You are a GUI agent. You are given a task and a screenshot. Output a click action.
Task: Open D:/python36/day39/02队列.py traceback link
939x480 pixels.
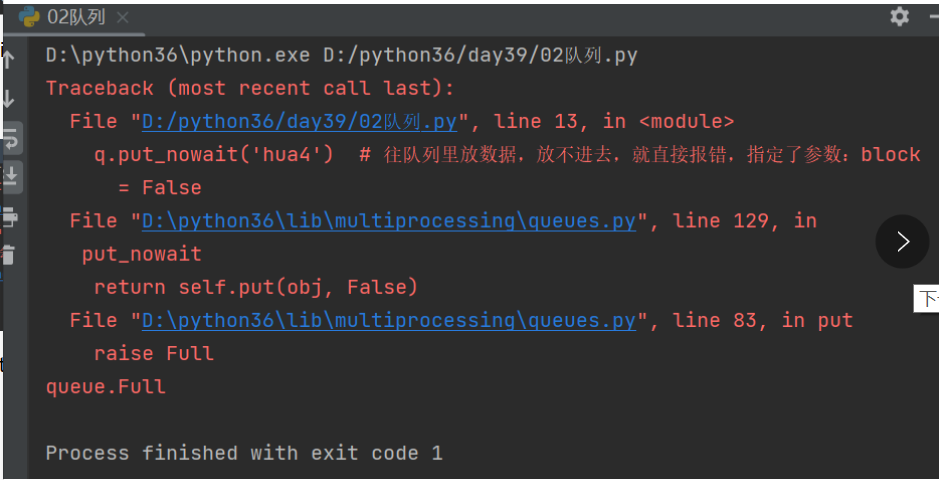click(x=299, y=121)
